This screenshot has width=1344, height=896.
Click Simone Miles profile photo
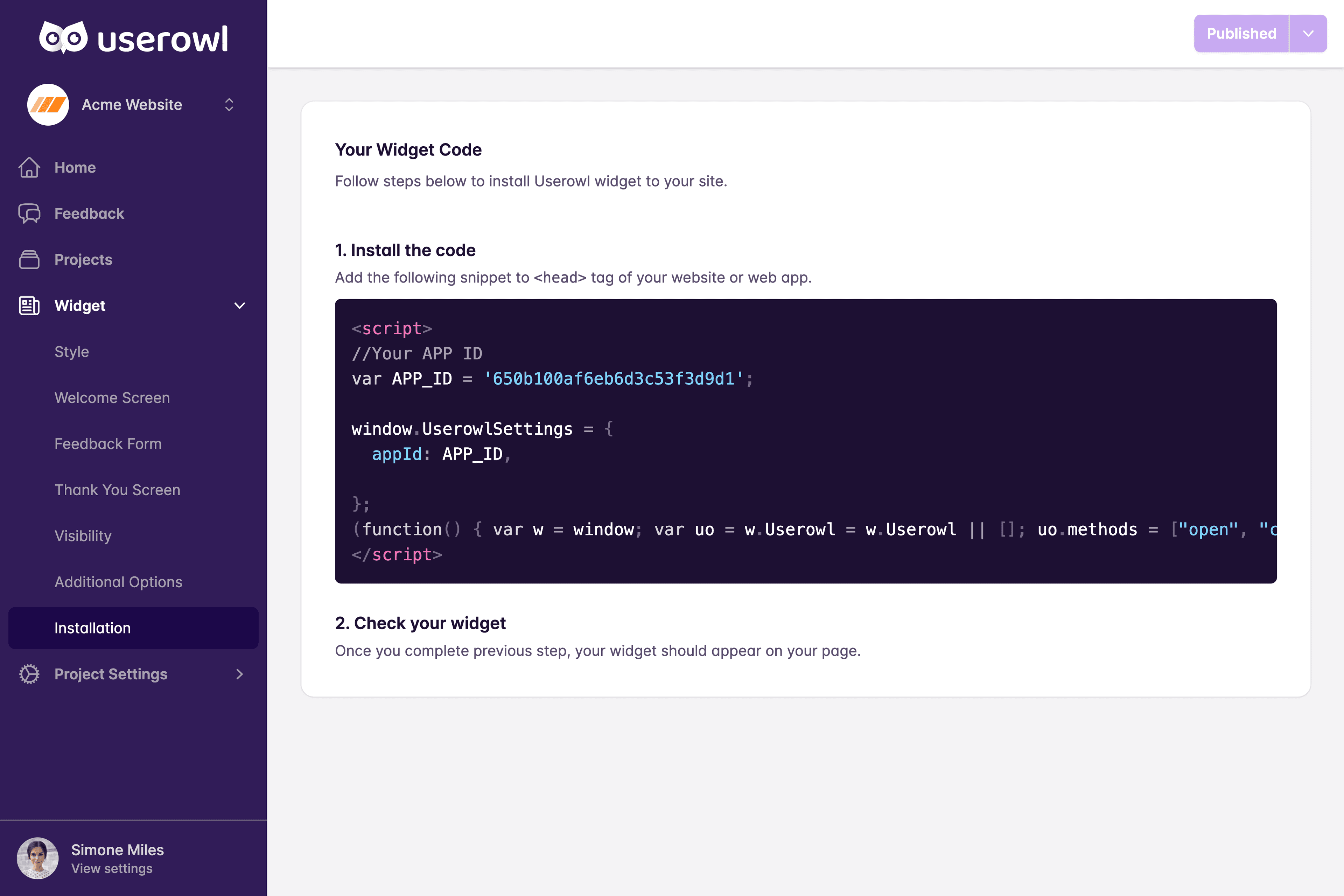pos(38,858)
